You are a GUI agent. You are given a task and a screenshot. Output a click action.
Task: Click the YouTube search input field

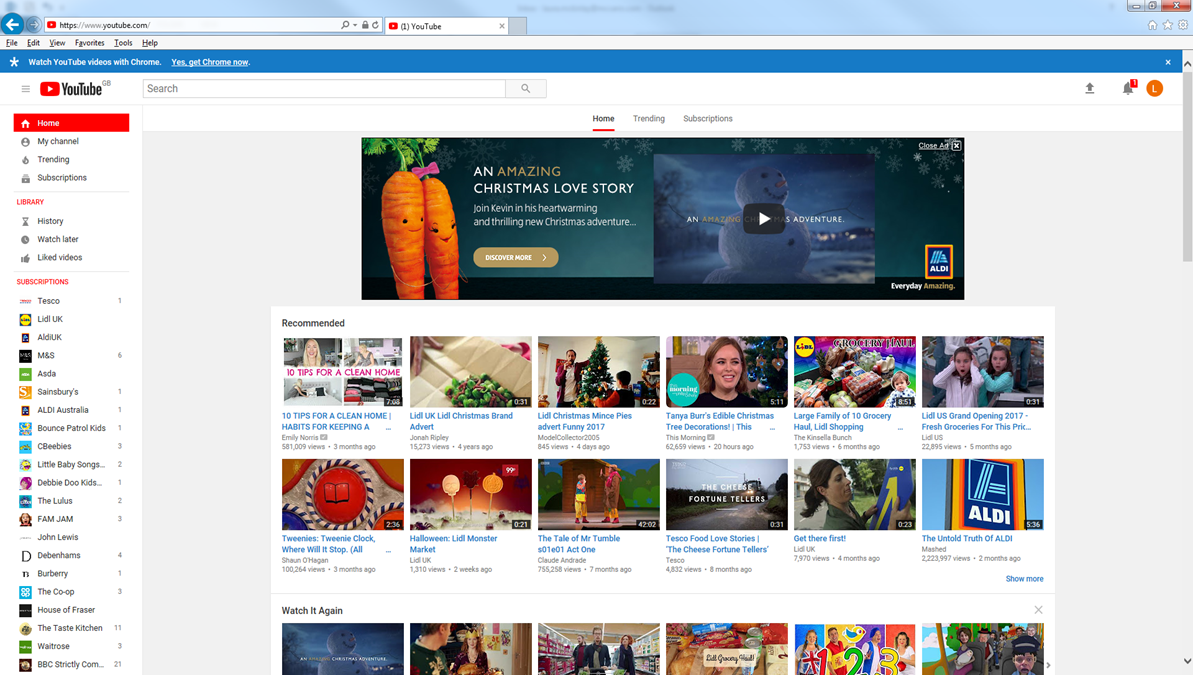click(324, 88)
